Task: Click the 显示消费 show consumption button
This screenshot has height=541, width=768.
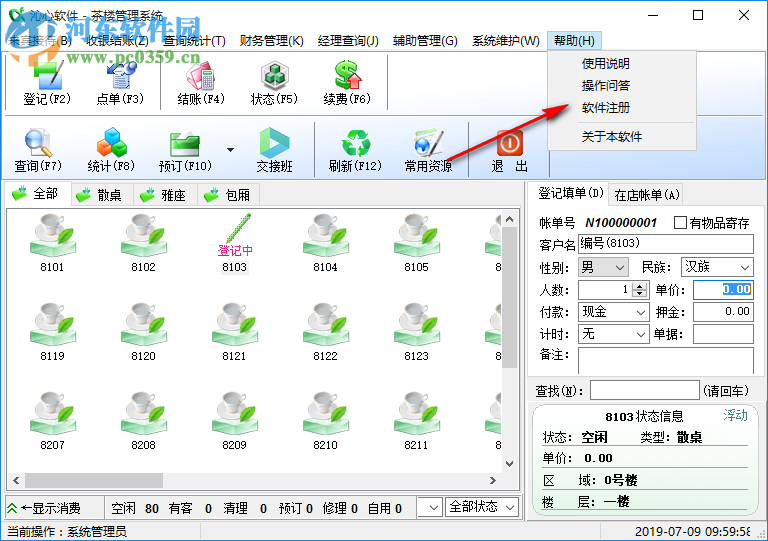Action: (55, 508)
